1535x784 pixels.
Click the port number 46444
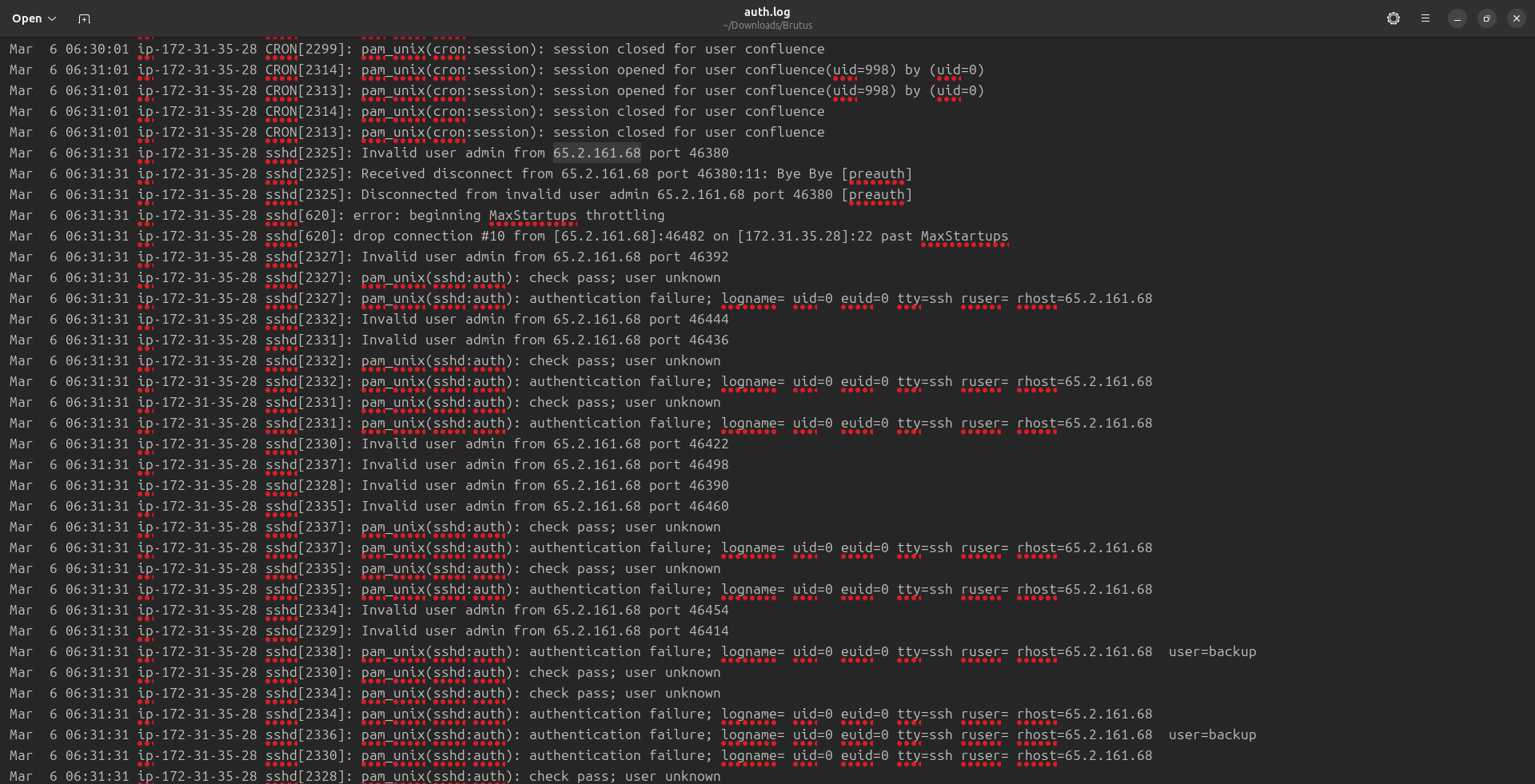709,320
